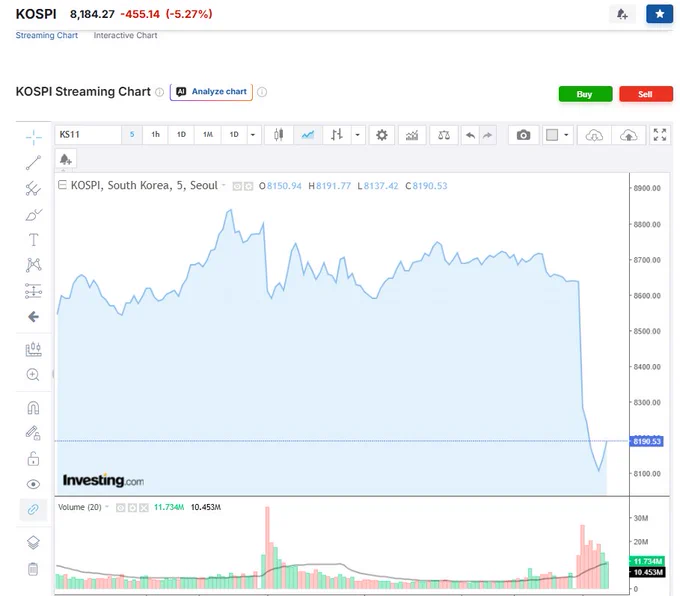Image resolution: width=680 pixels, height=596 pixels.
Task: Toggle lock all drawing tools
Action: 33,458
